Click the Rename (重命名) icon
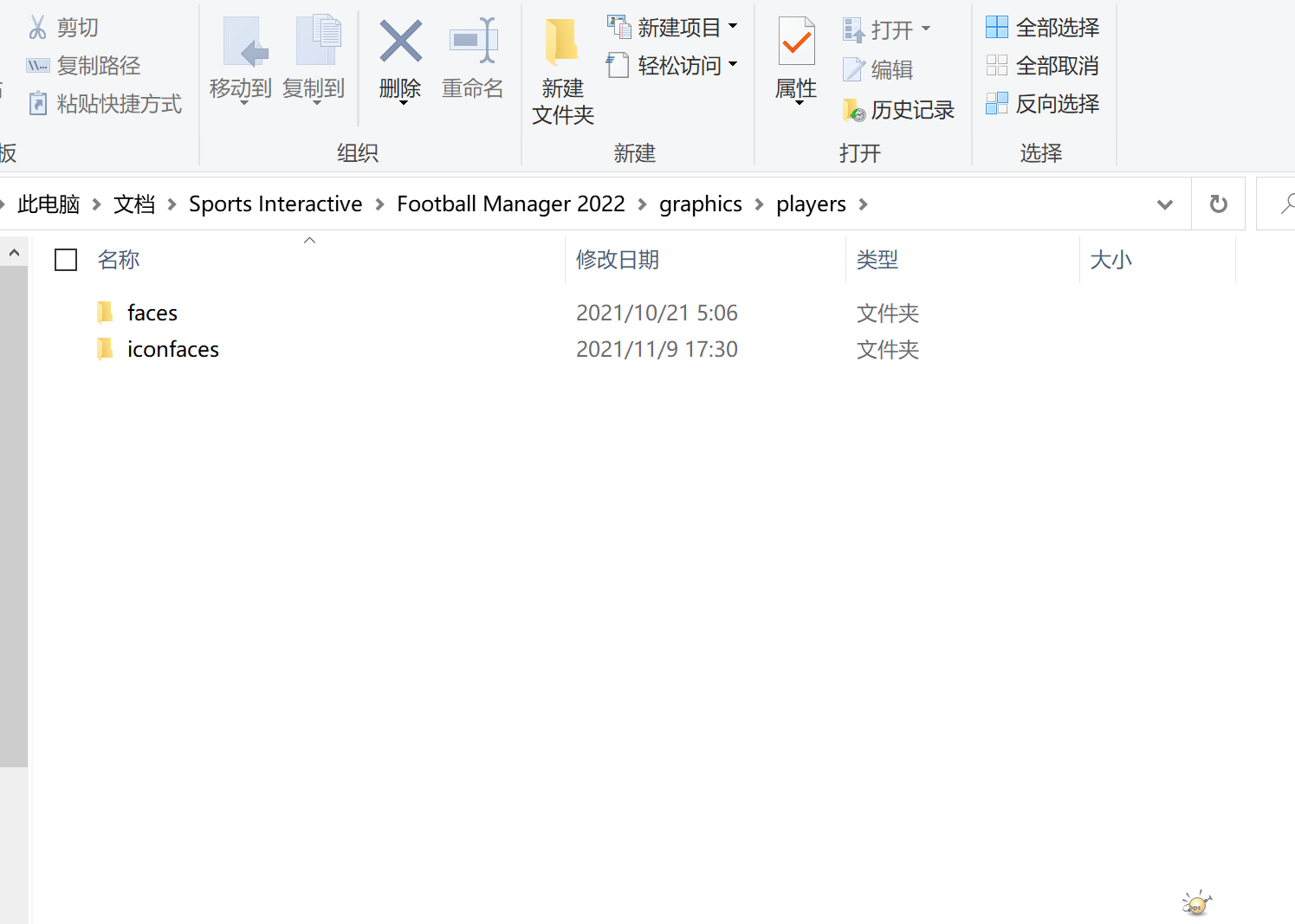The width and height of the screenshot is (1295, 924). tap(473, 41)
